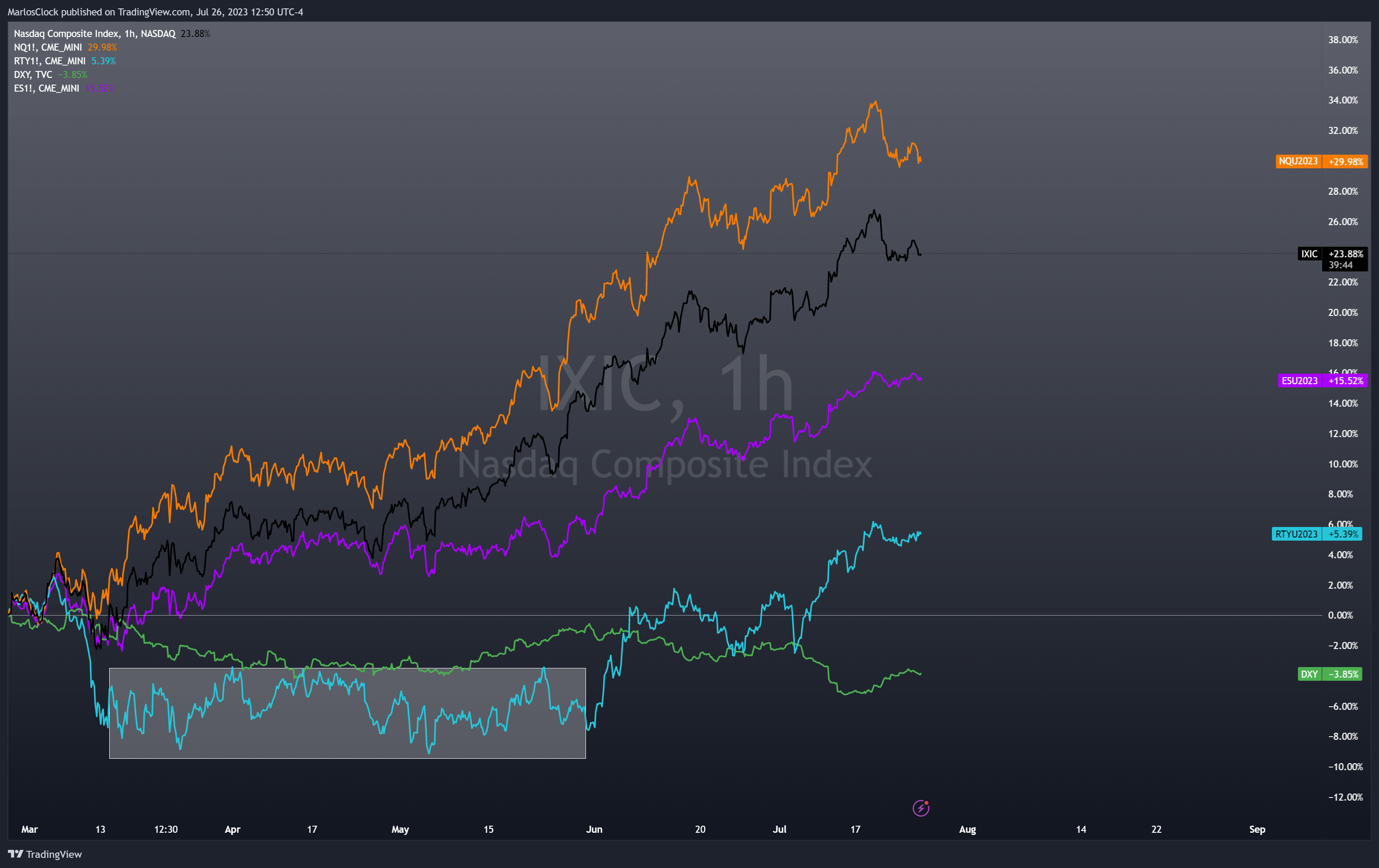Click the 20.00% axis label
This screenshot has width=1379, height=868.
1342,313
